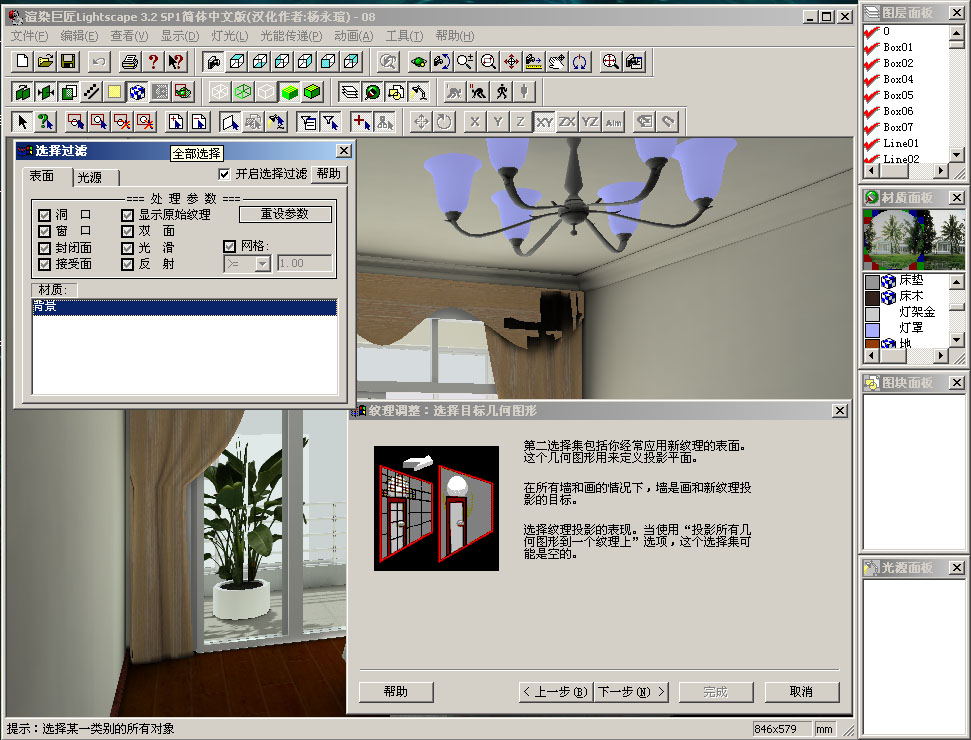Open the 文件 menu

29,36
